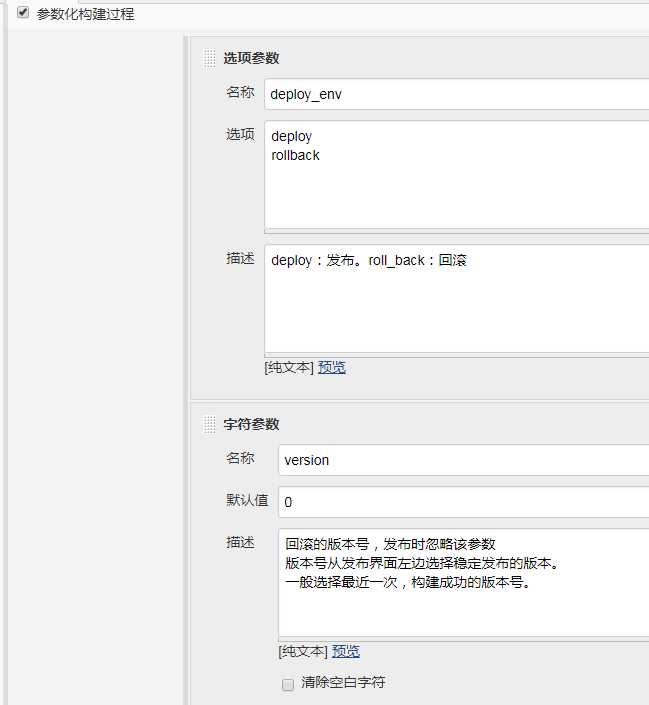The height and width of the screenshot is (705, 649).
Task: Click the [纯文本] text under 选项参数 description
Action: [289, 367]
